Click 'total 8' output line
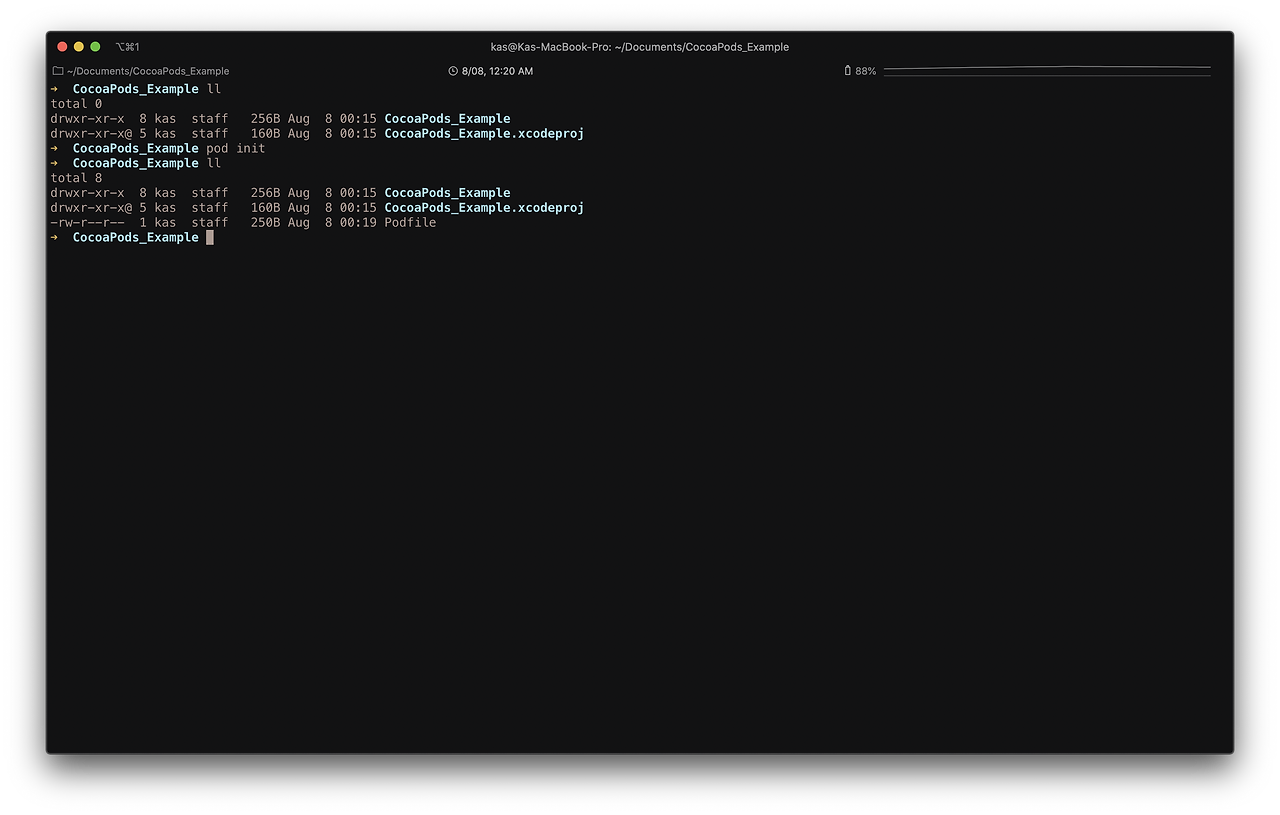Image resolution: width=1280 pixels, height=815 pixels. click(77, 178)
